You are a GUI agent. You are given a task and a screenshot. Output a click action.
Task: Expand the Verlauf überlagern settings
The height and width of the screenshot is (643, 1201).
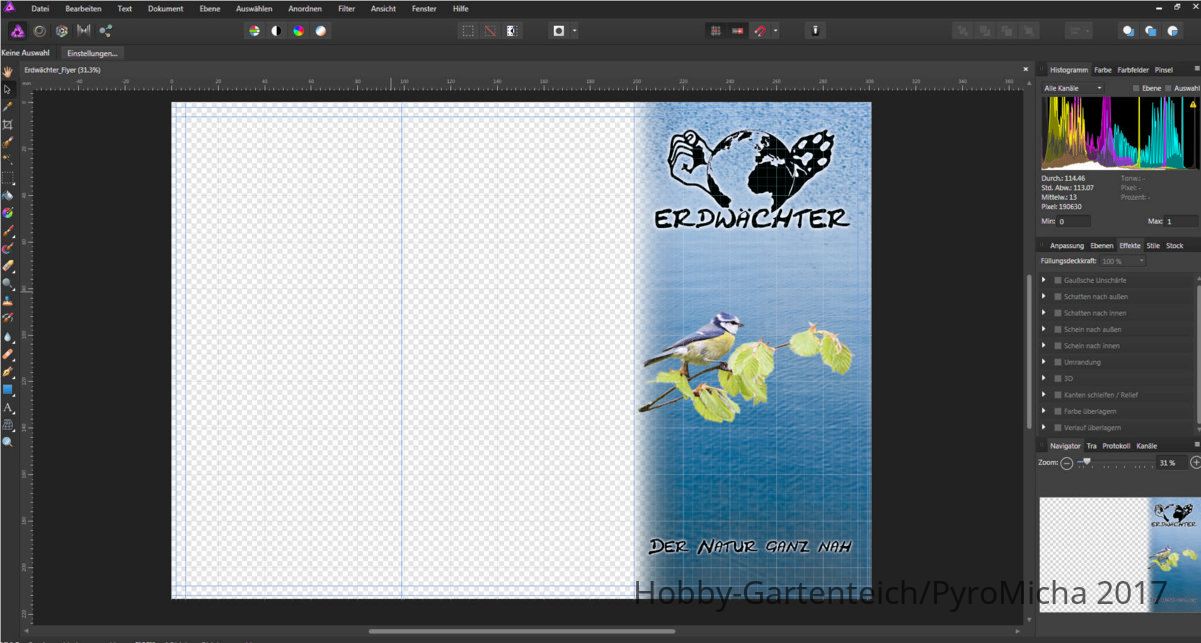point(1044,428)
